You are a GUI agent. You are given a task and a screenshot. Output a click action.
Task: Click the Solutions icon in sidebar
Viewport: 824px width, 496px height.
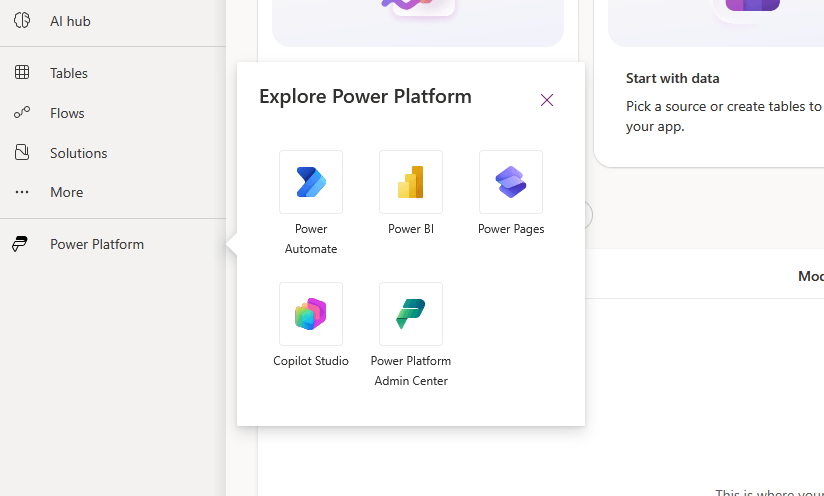coord(22,152)
